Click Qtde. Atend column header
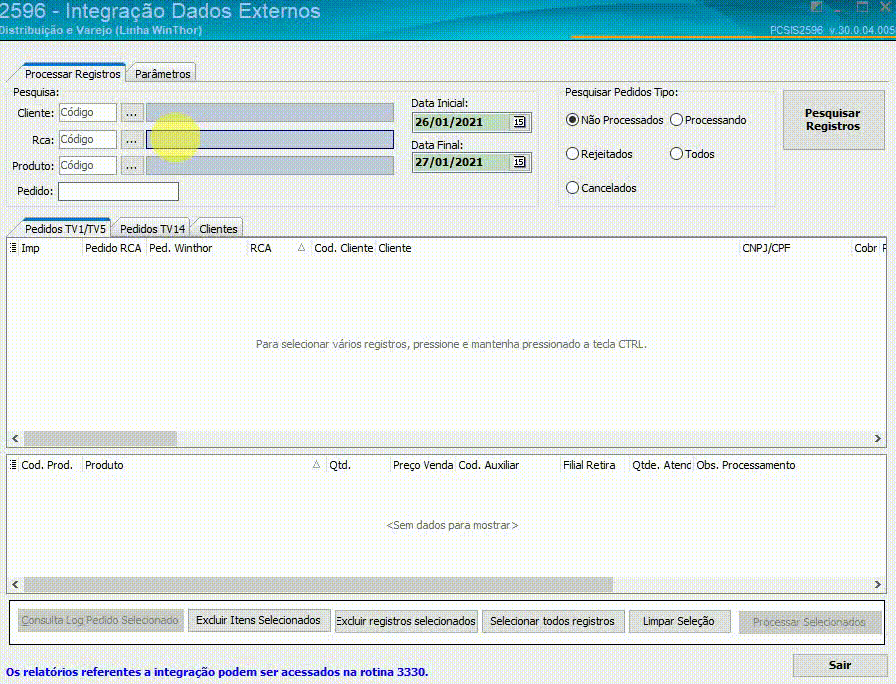This screenshot has height=684, width=896. coord(661,465)
